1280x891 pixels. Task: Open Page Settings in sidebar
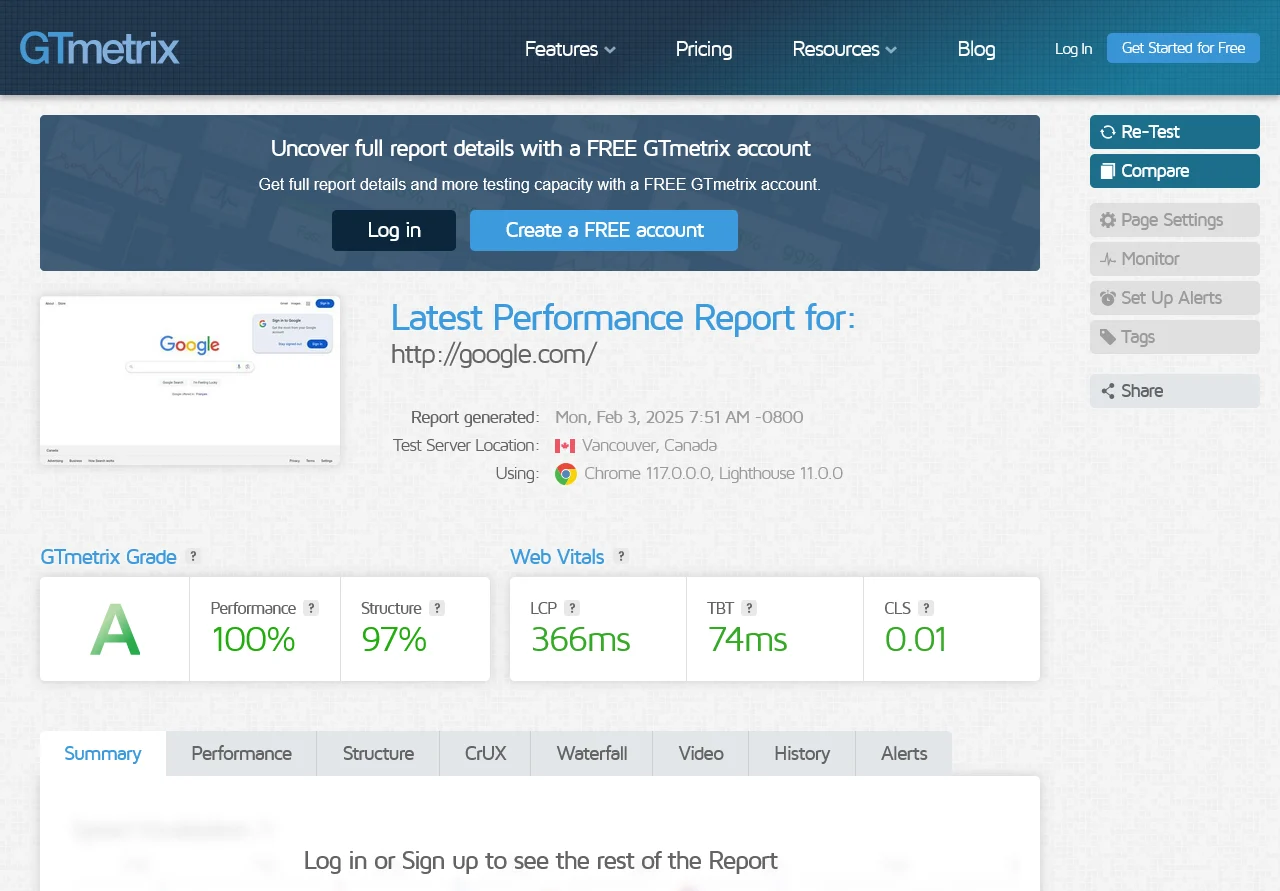[x=1175, y=220]
